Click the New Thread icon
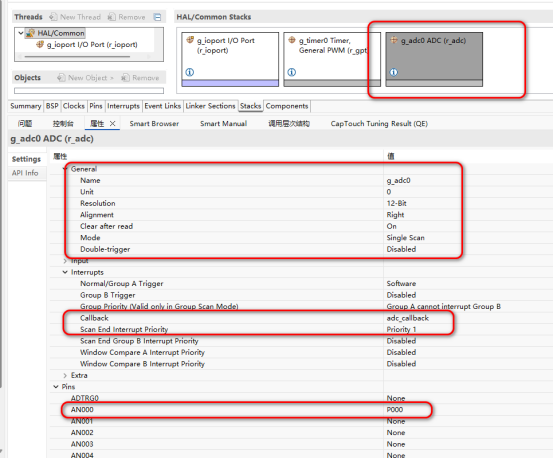Screen dimensions: 553x458 click(x=53, y=17)
